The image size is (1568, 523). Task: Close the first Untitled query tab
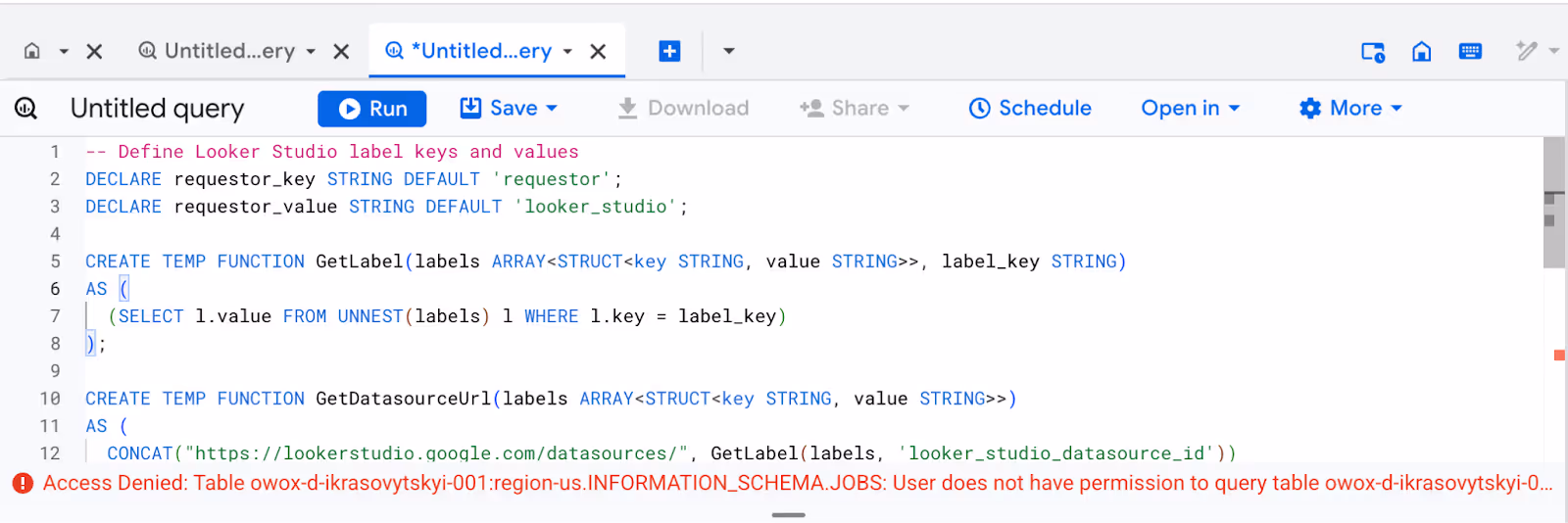[341, 51]
